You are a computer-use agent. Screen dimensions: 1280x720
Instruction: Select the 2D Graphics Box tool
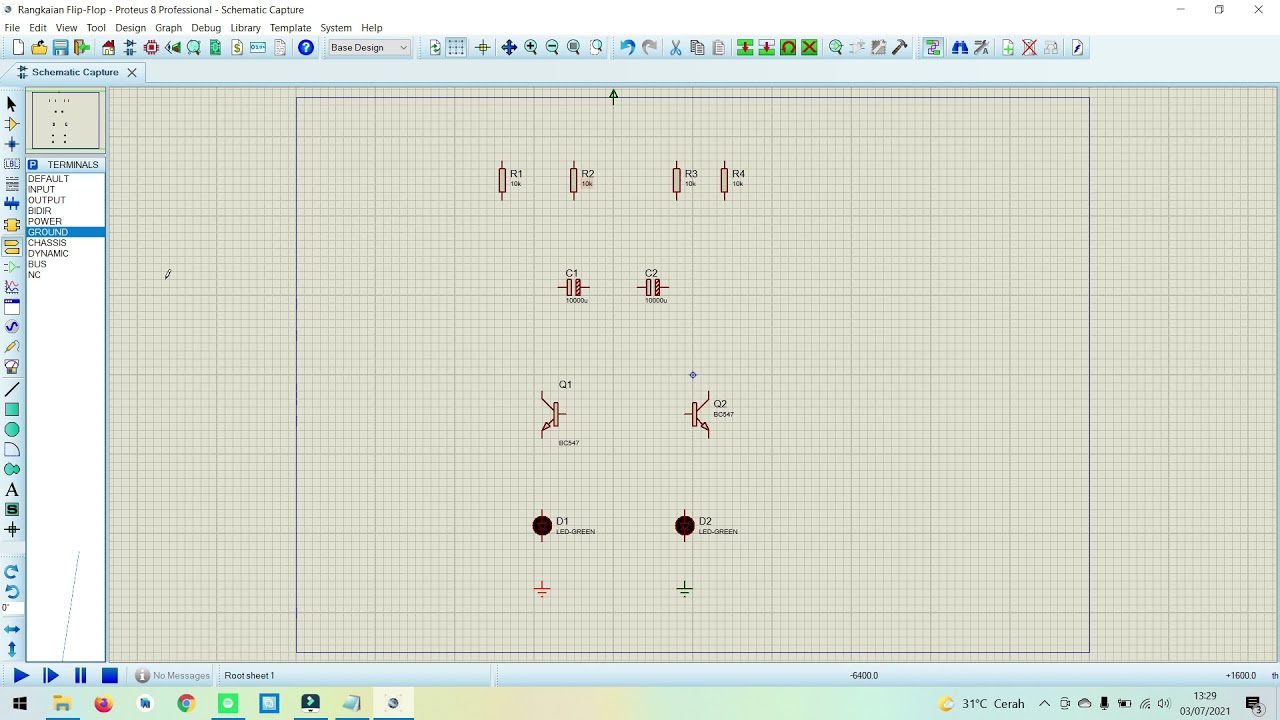pyautogui.click(x=12, y=409)
